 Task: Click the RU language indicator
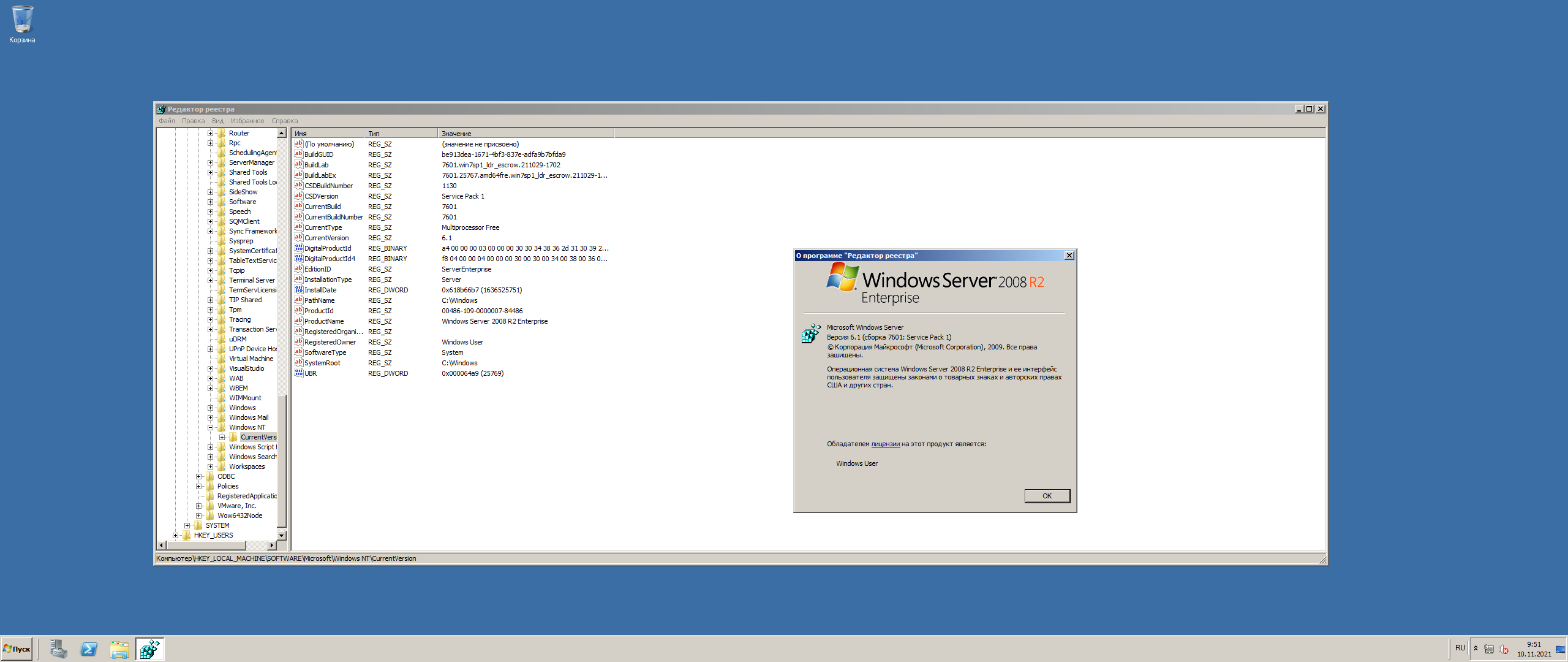1460,648
